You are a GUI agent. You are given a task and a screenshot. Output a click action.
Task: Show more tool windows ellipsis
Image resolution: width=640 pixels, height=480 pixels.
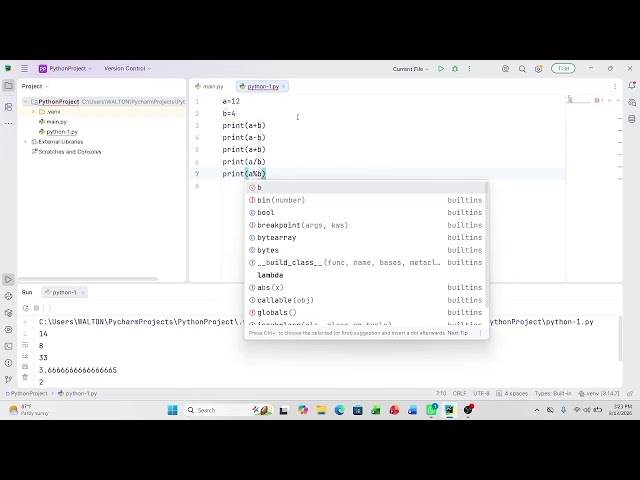coord(8,123)
